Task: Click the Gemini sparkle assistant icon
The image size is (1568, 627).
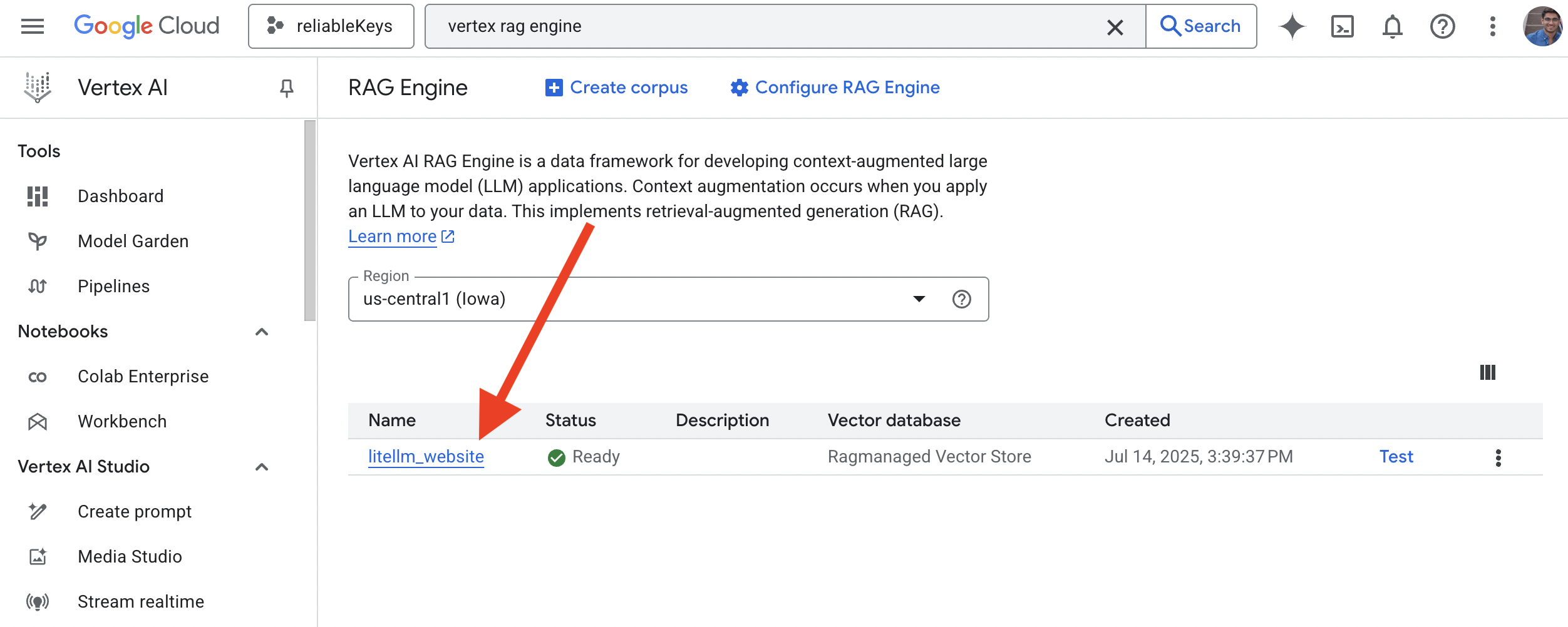Action: pos(1292,26)
